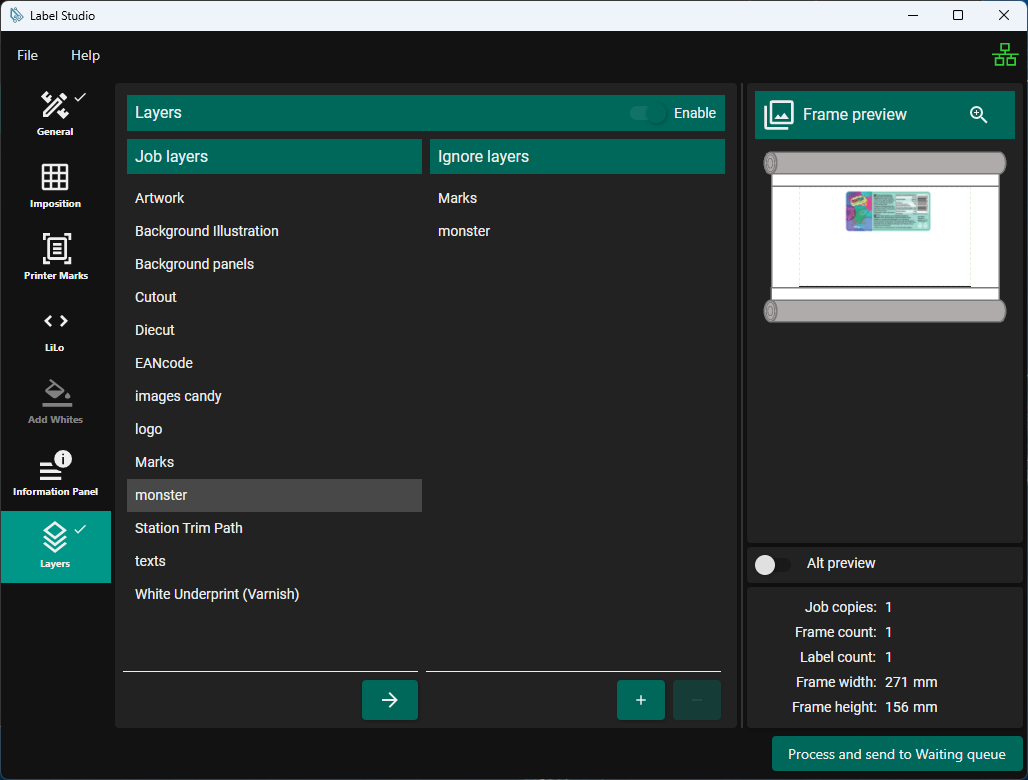
Task: Open the Printer Marks panel
Action: point(55,257)
